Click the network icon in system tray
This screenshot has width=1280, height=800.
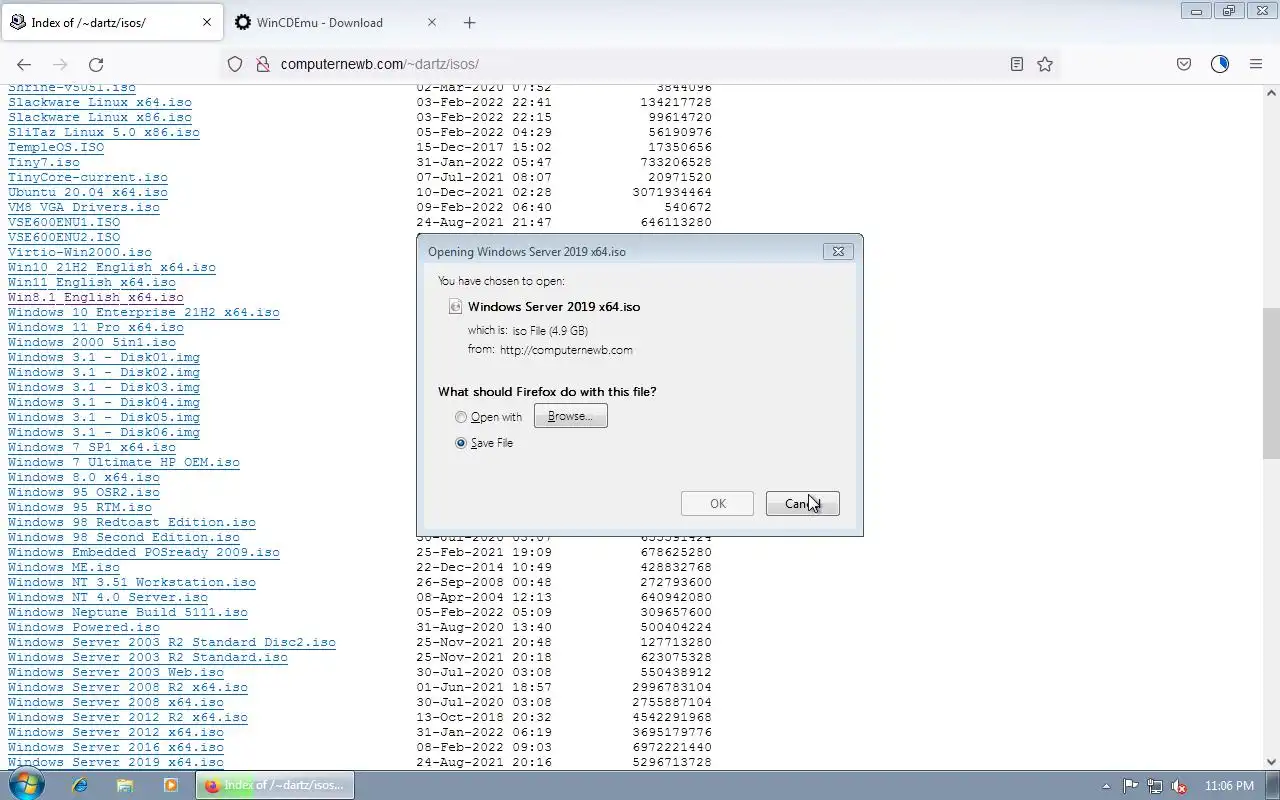pyautogui.click(x=1155, y=786)
